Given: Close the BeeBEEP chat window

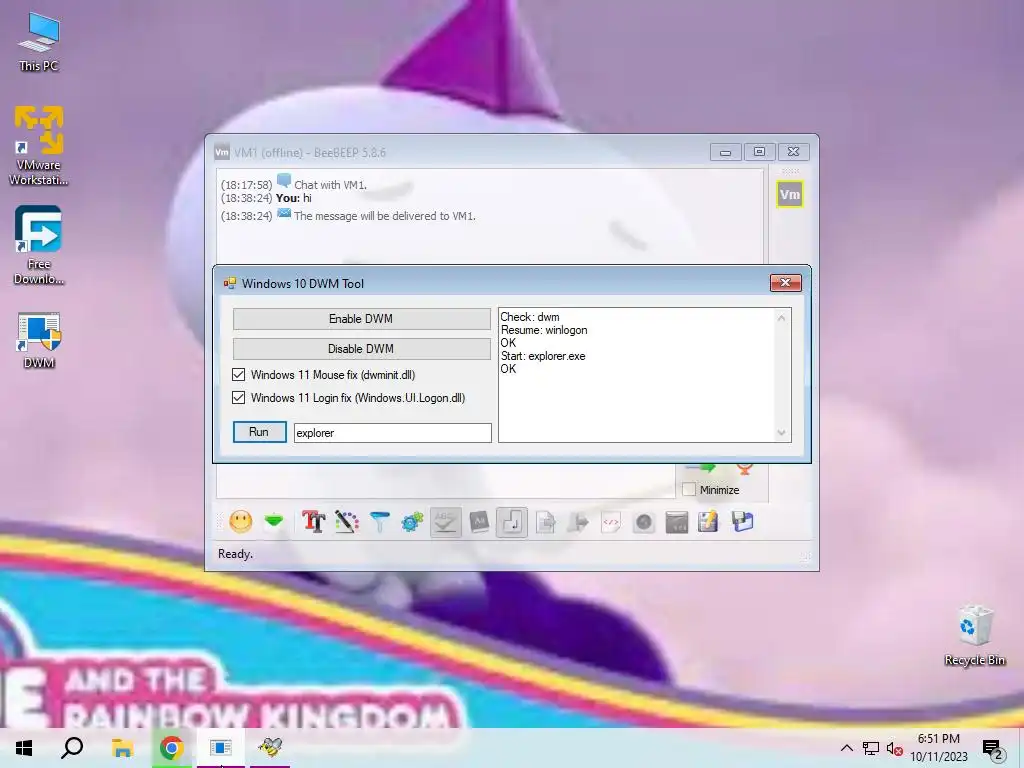Looking at the screenshot, I should 793,152.
